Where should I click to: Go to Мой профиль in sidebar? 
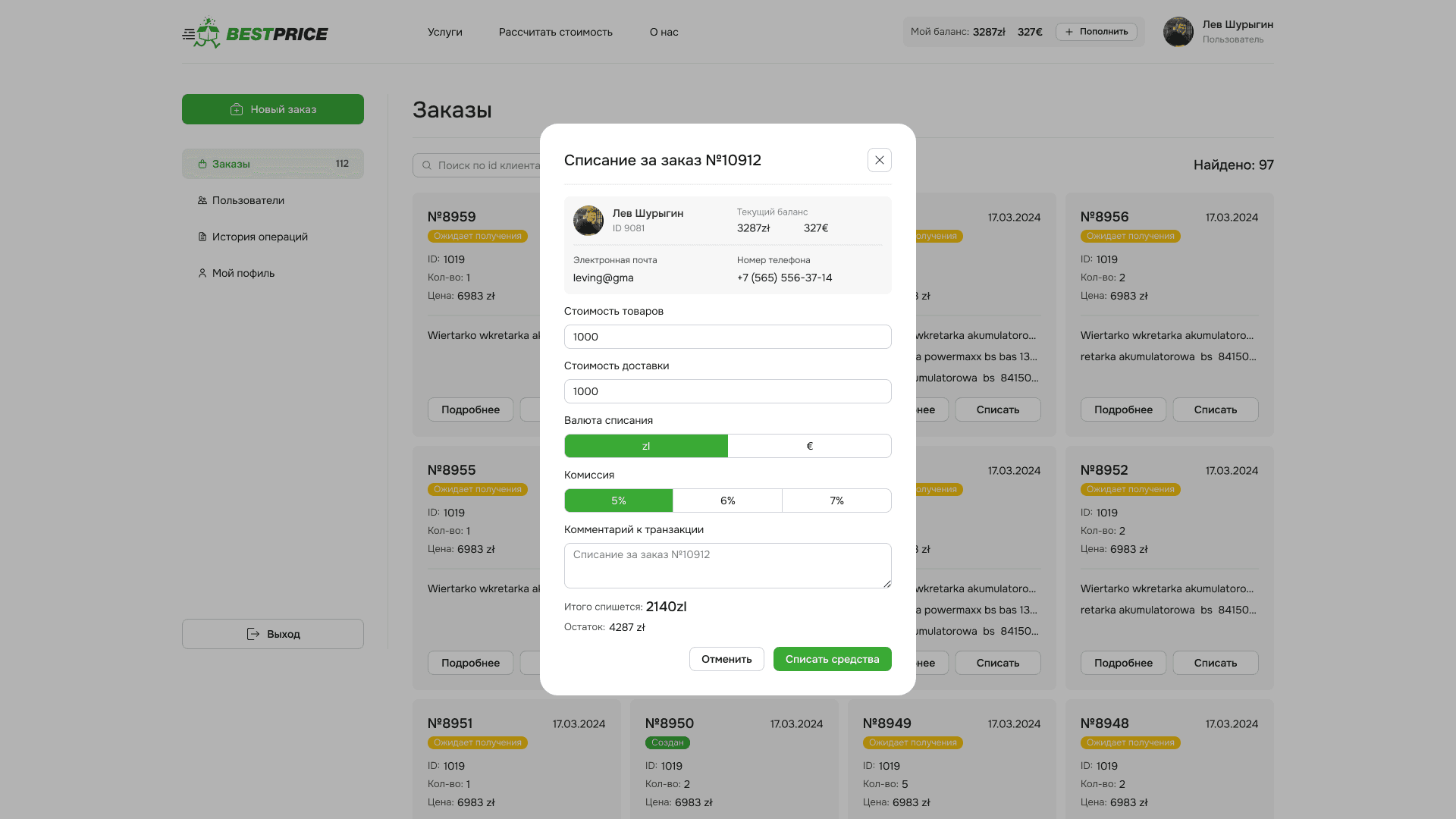243,273
